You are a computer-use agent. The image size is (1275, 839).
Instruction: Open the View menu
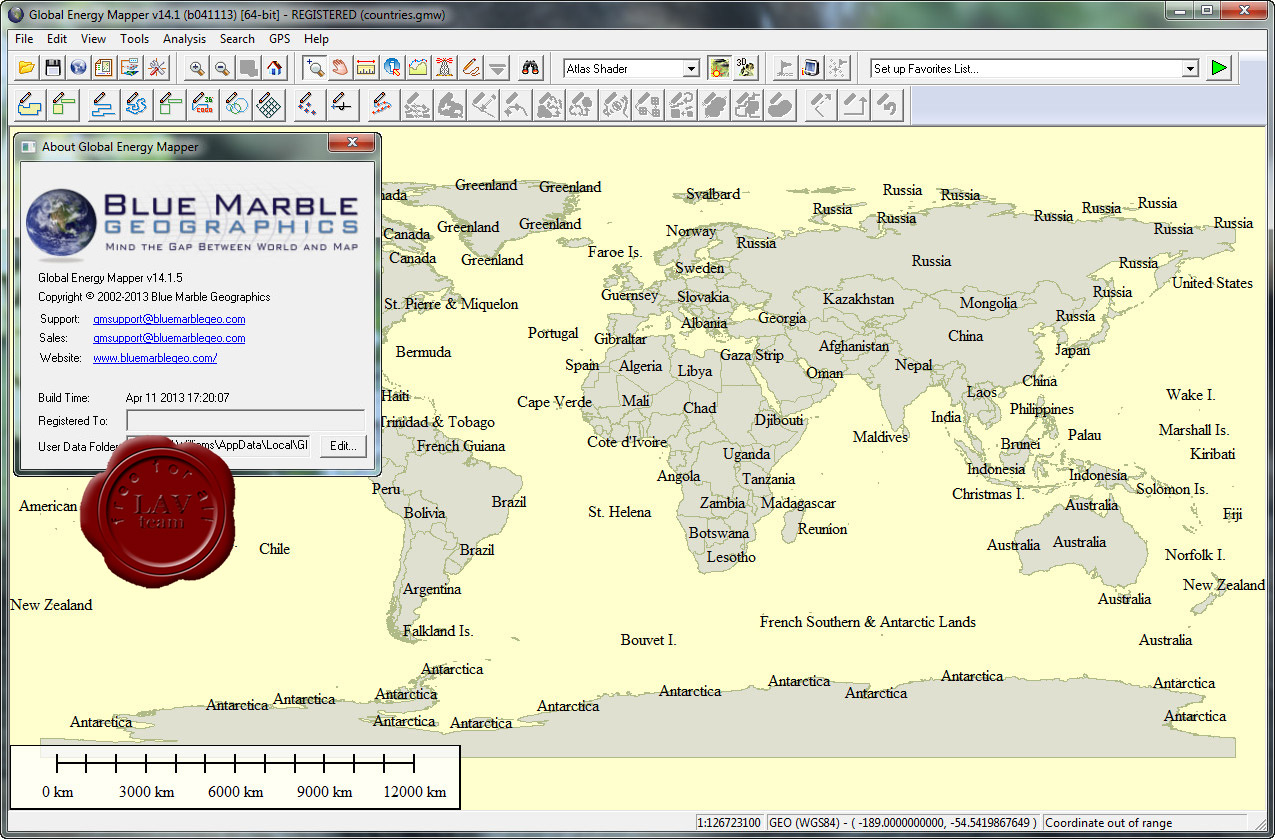coord(94,39)
